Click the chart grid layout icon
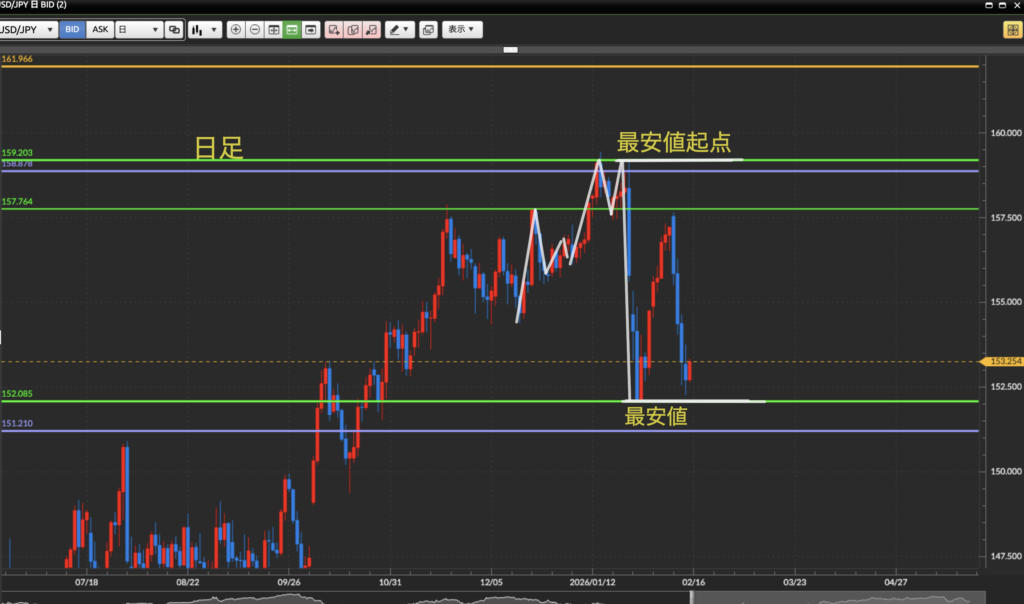The height and width of the screenshot is (604, 1024). (x=273, y=30)
